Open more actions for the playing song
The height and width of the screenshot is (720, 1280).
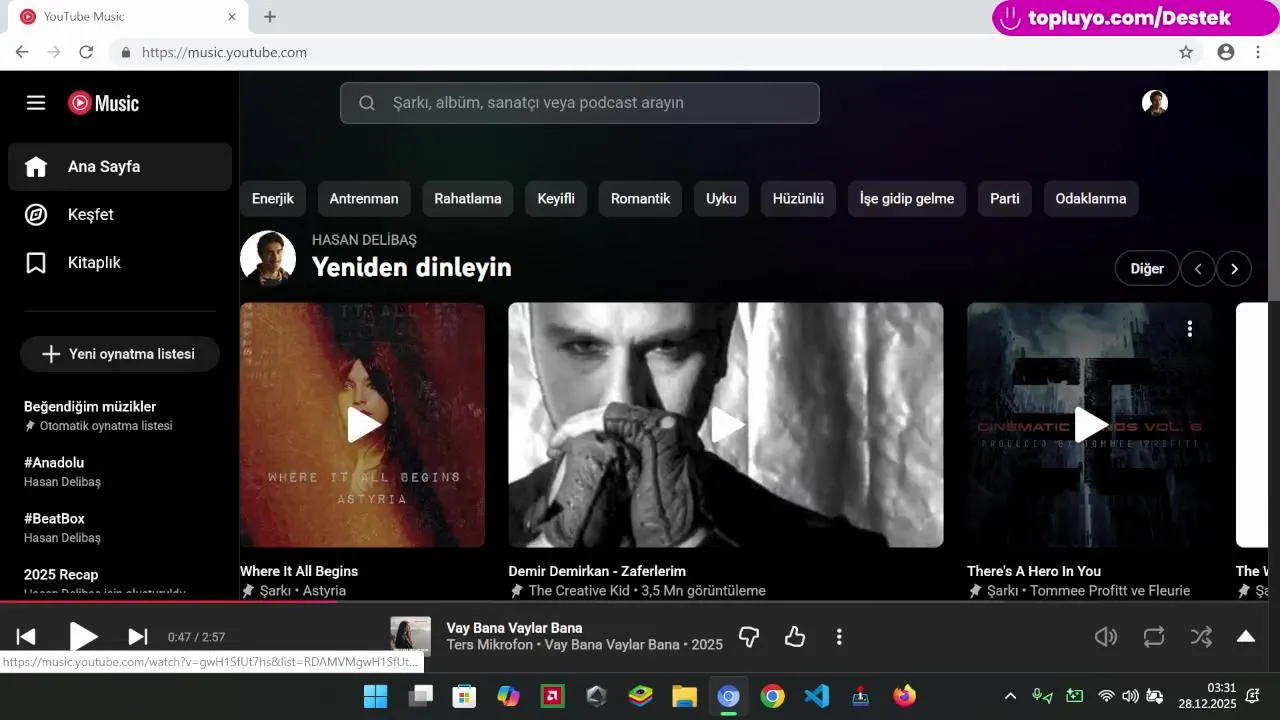click(839, 637)
